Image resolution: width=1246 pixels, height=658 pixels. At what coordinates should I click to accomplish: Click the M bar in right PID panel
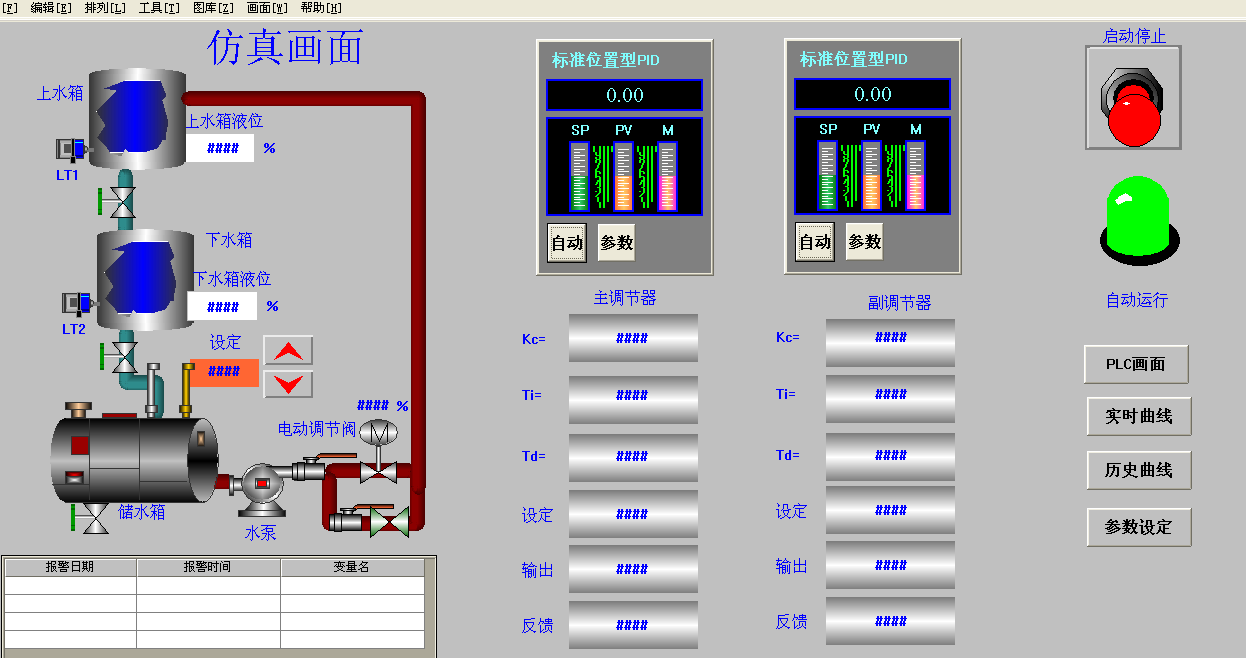915,175
